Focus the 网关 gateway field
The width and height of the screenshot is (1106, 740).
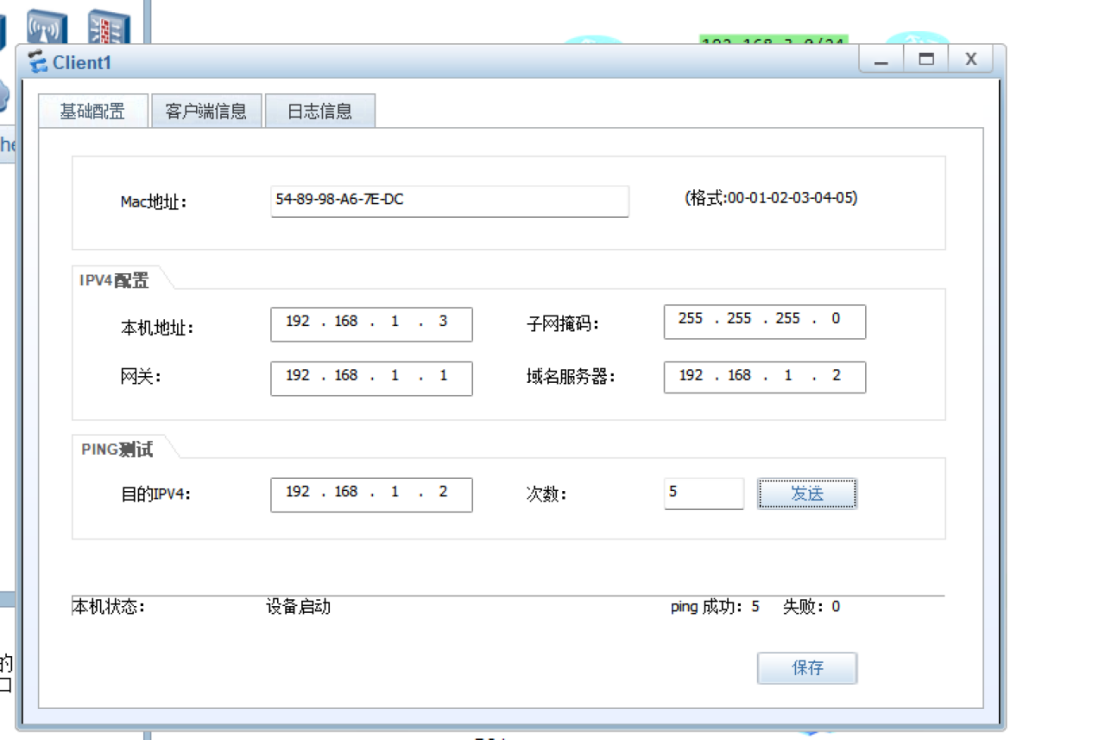point(371,378)
